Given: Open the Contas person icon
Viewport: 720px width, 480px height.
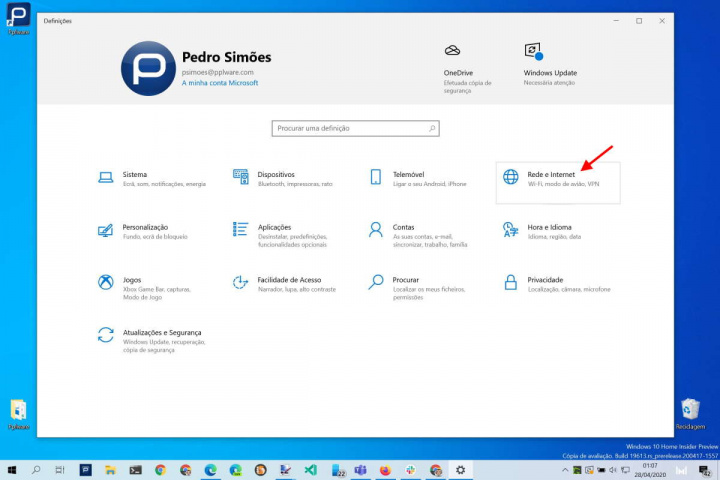Looking at the screenshot, I should (x=376, y=230).
